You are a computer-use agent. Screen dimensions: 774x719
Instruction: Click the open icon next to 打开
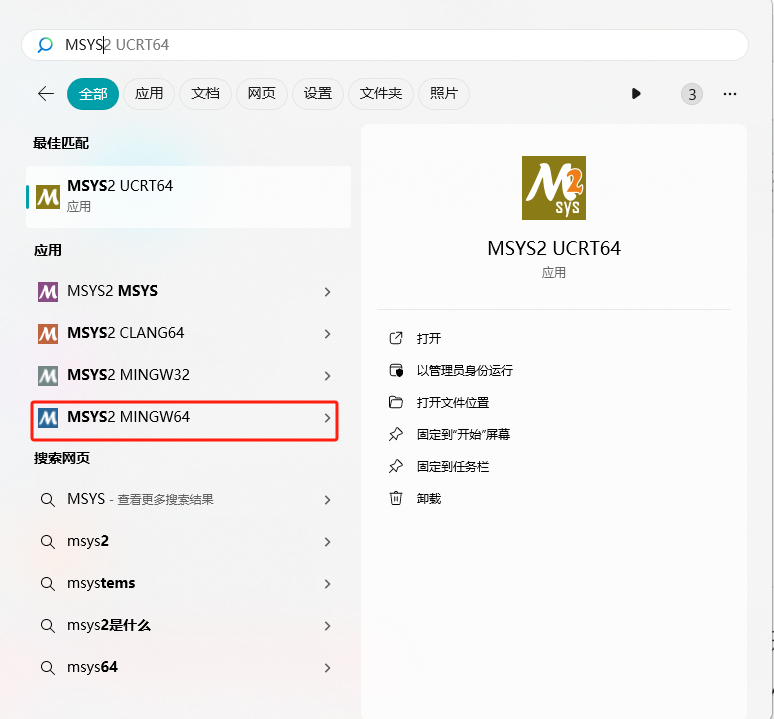click(x=395, y=338)
